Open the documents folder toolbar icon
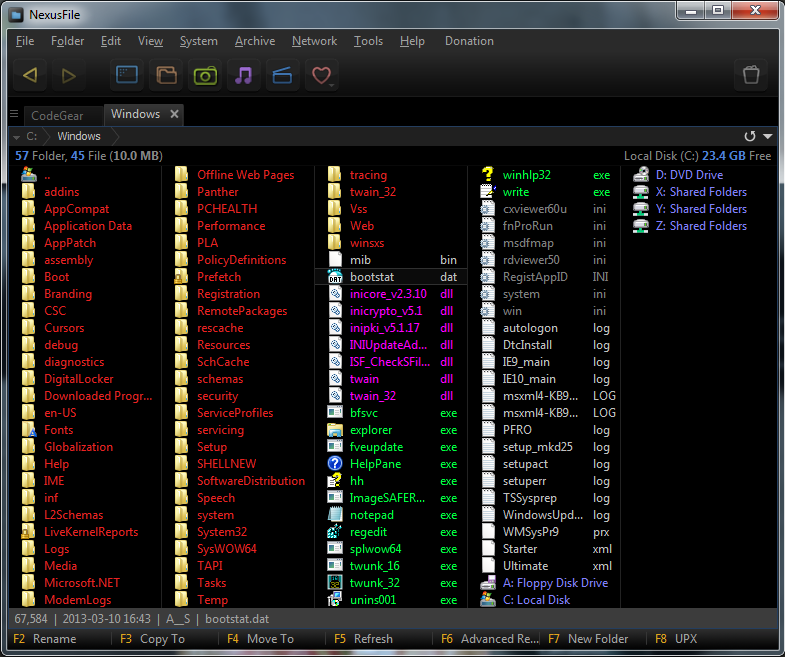This screenshot has width=785, height=657. 166,76
